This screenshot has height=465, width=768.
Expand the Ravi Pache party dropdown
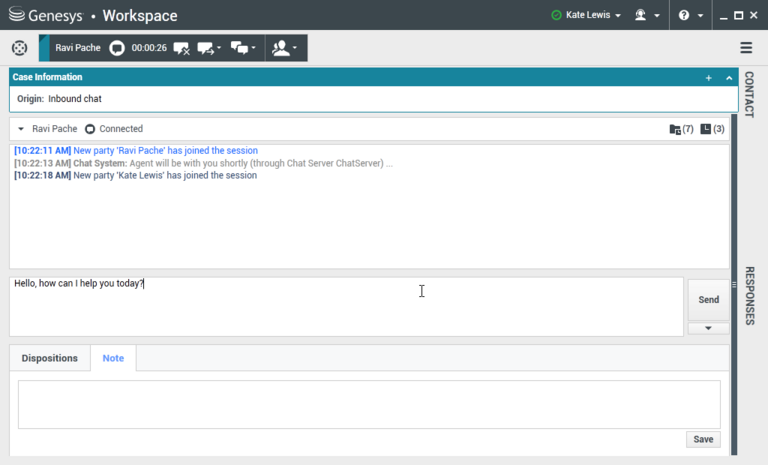(x=21, y=129)
